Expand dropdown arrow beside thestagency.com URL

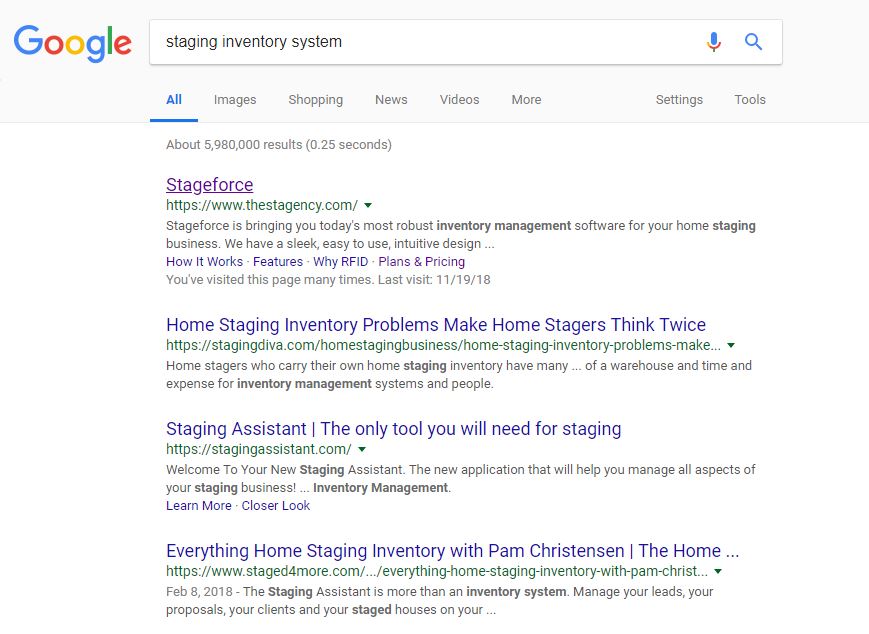(368, 206)
